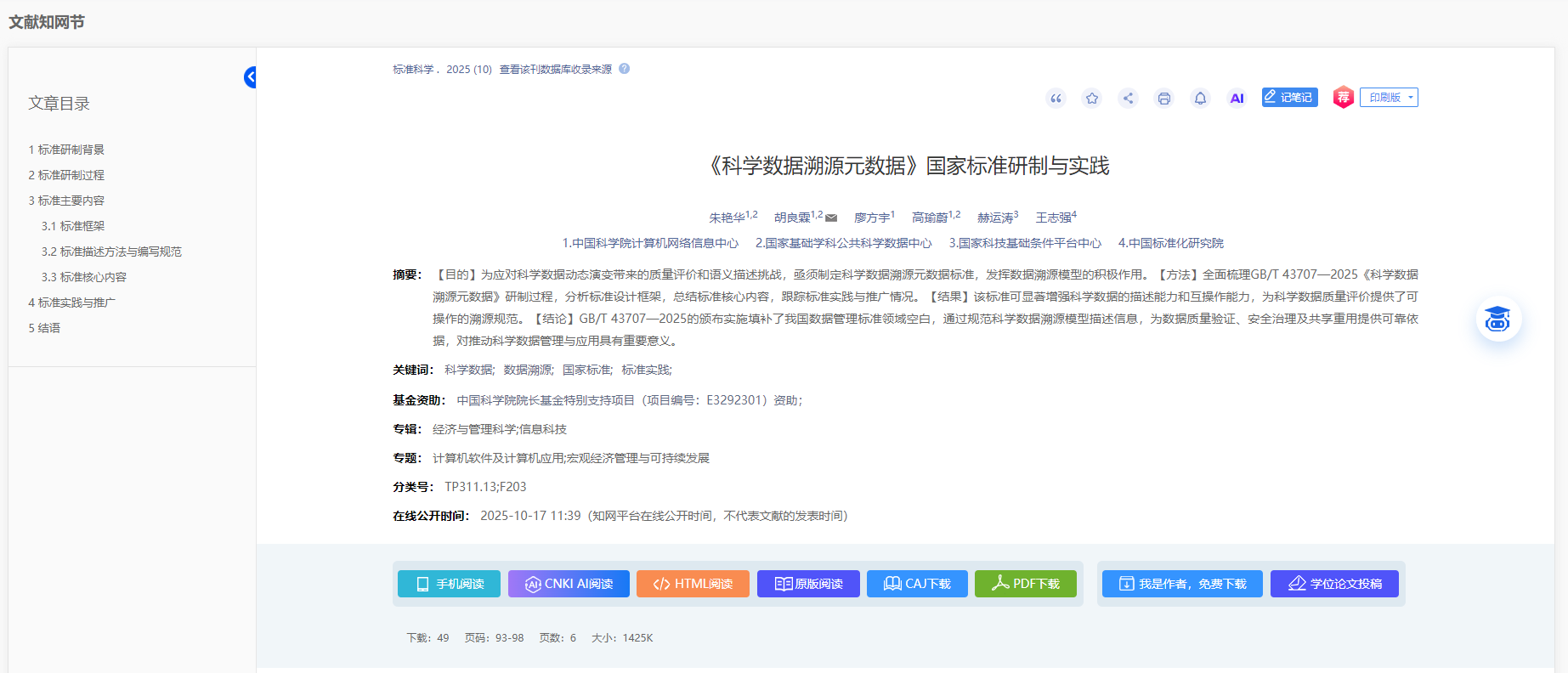Screen dimensions: 1568x673
Task: Click email icon beside author 胡良霖
Action: coord(831,218)
